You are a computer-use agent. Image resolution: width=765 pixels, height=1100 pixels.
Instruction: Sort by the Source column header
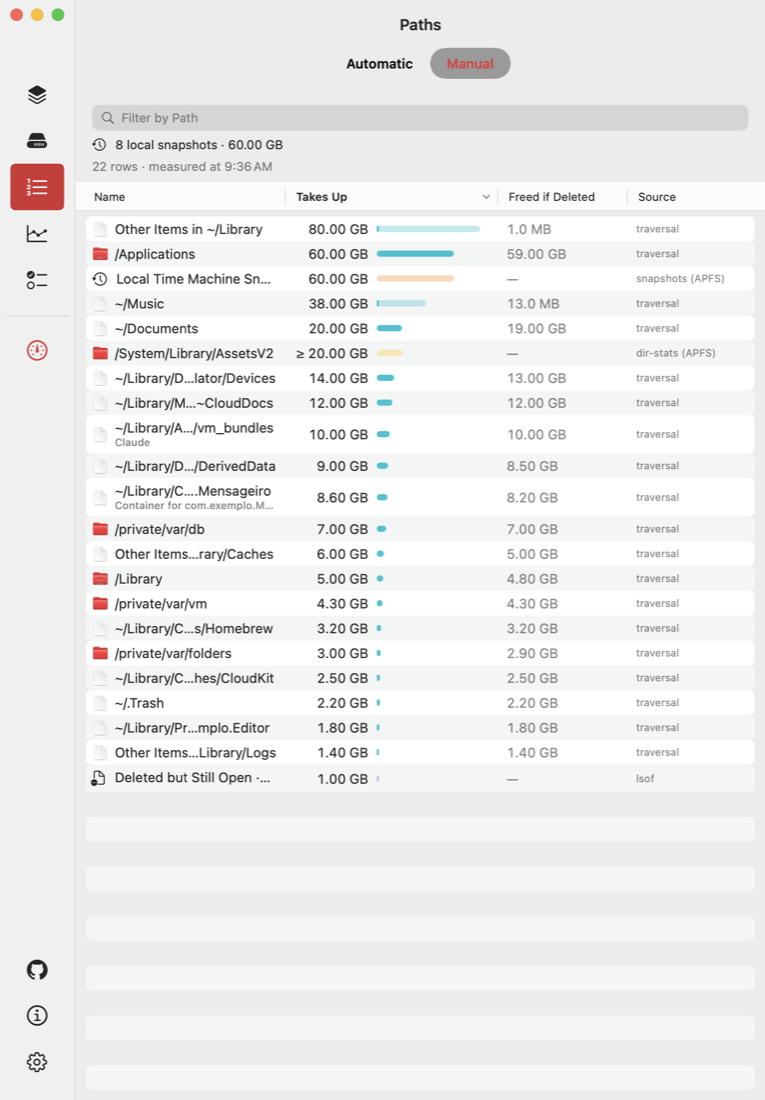(x=657, y=197)
